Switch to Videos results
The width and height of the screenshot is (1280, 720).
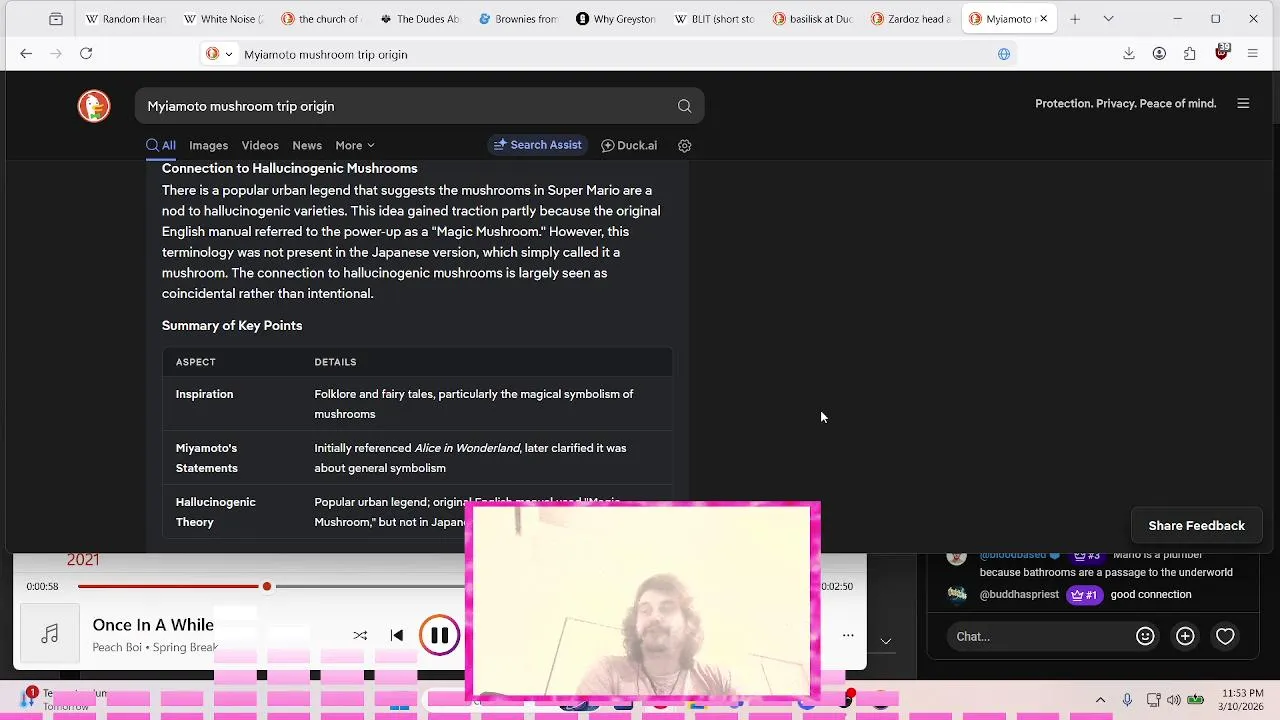point(260,146)
